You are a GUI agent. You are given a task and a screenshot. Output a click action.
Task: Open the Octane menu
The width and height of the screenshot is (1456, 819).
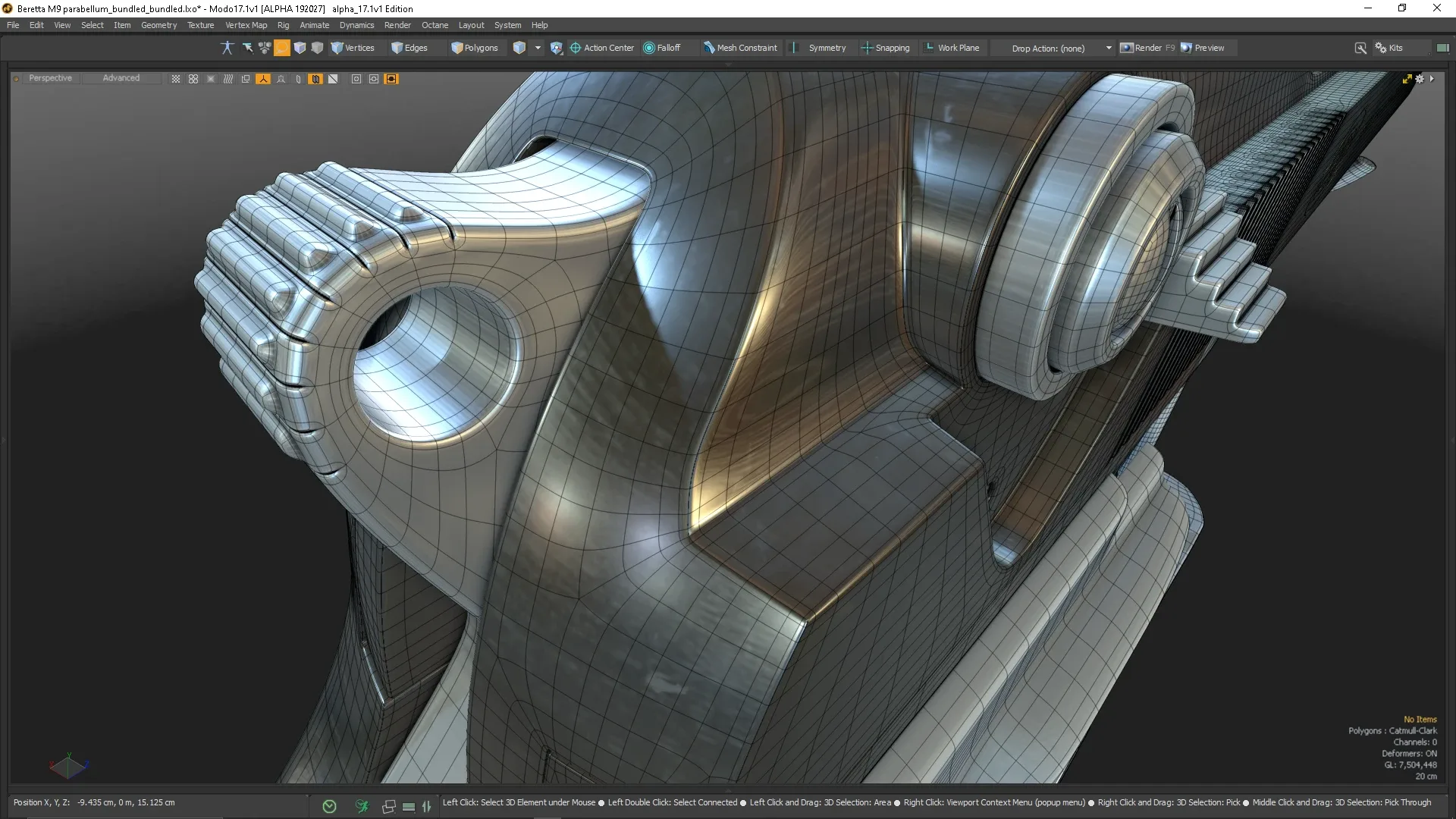435,25
